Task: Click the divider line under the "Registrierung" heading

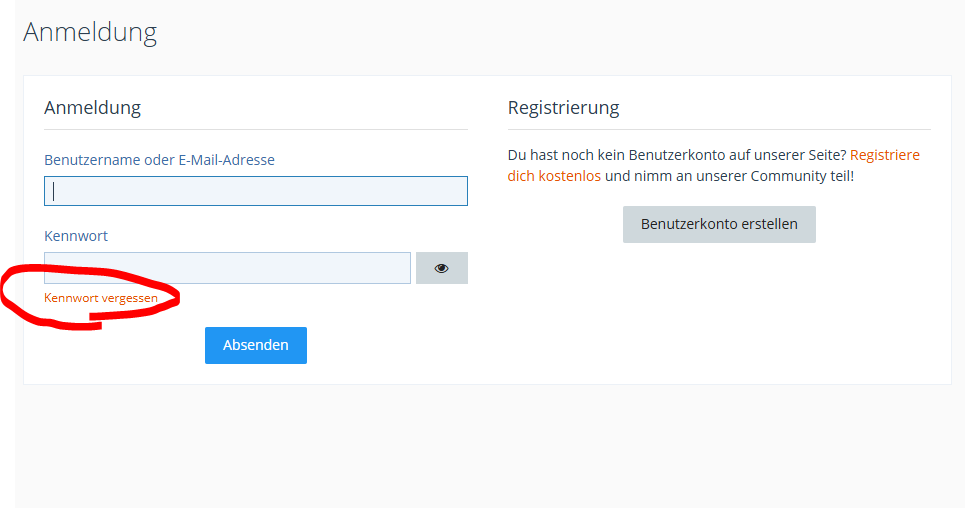Action: tap(719, 129)
